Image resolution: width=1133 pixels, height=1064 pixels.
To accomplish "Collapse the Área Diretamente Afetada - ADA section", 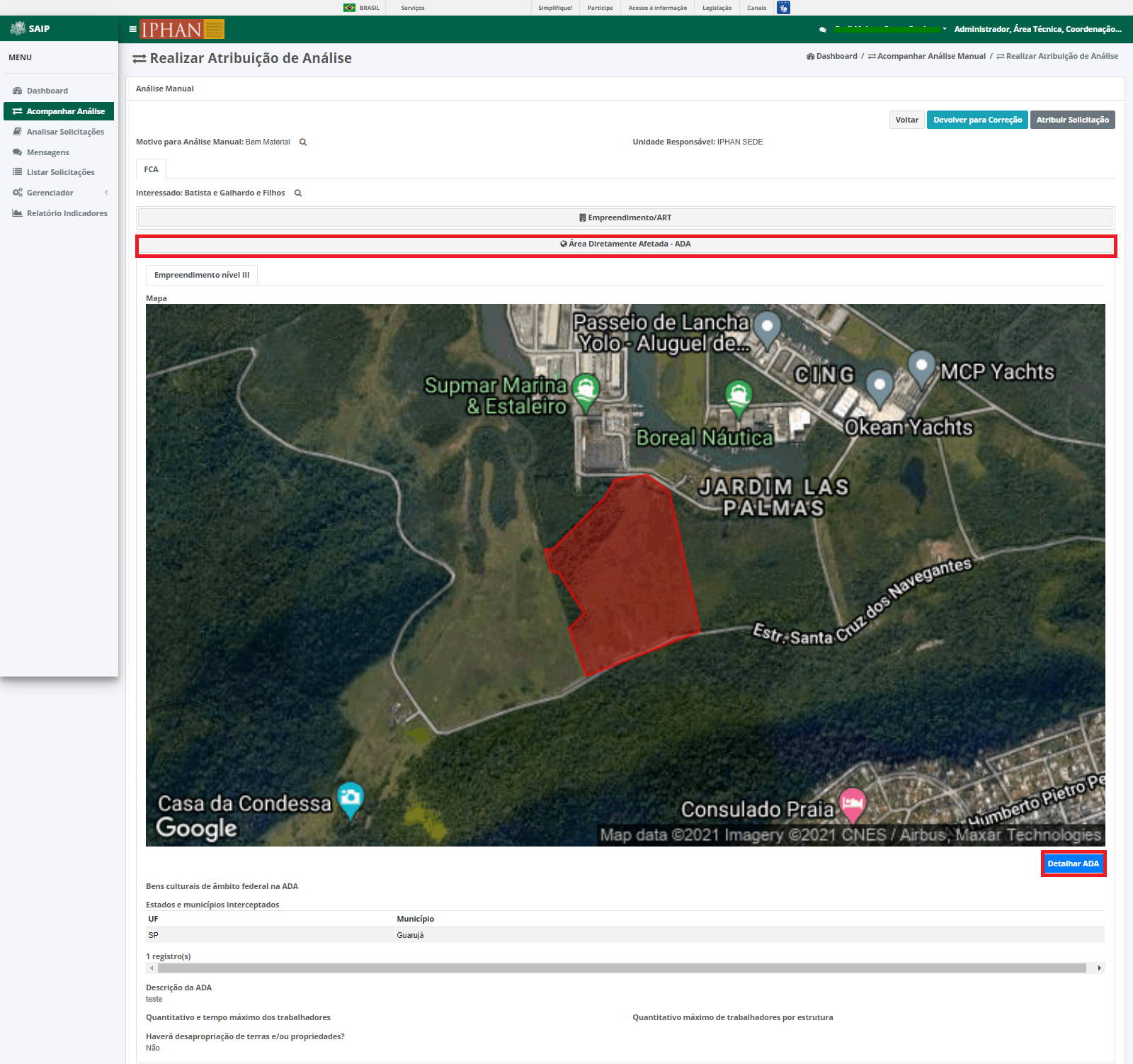I will pos(626,244).
